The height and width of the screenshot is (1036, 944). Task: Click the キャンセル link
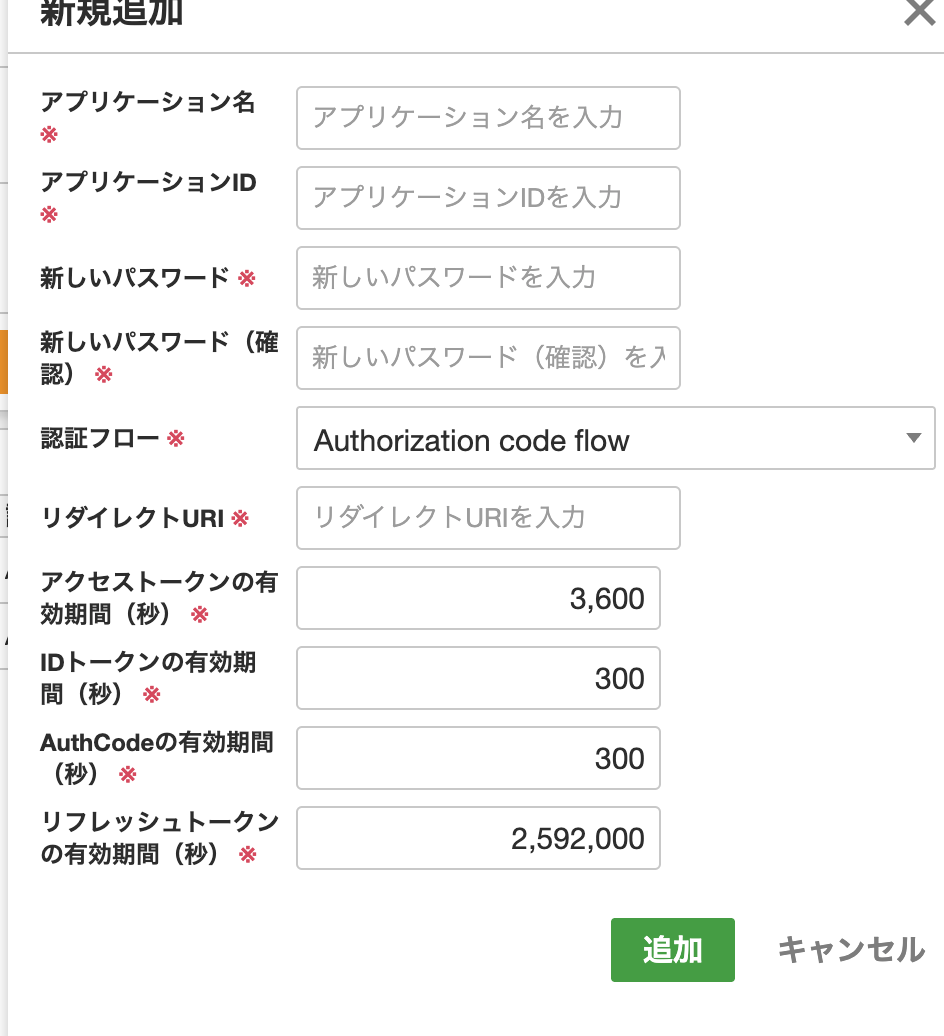[851, 950]
